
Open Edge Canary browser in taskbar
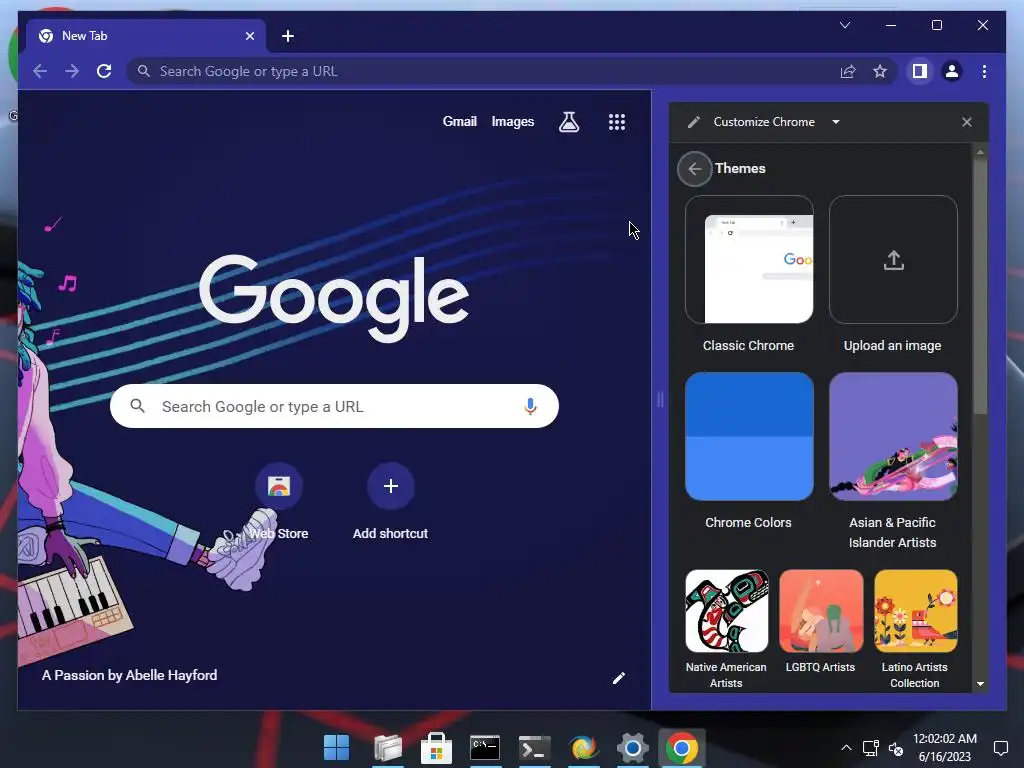583,748
